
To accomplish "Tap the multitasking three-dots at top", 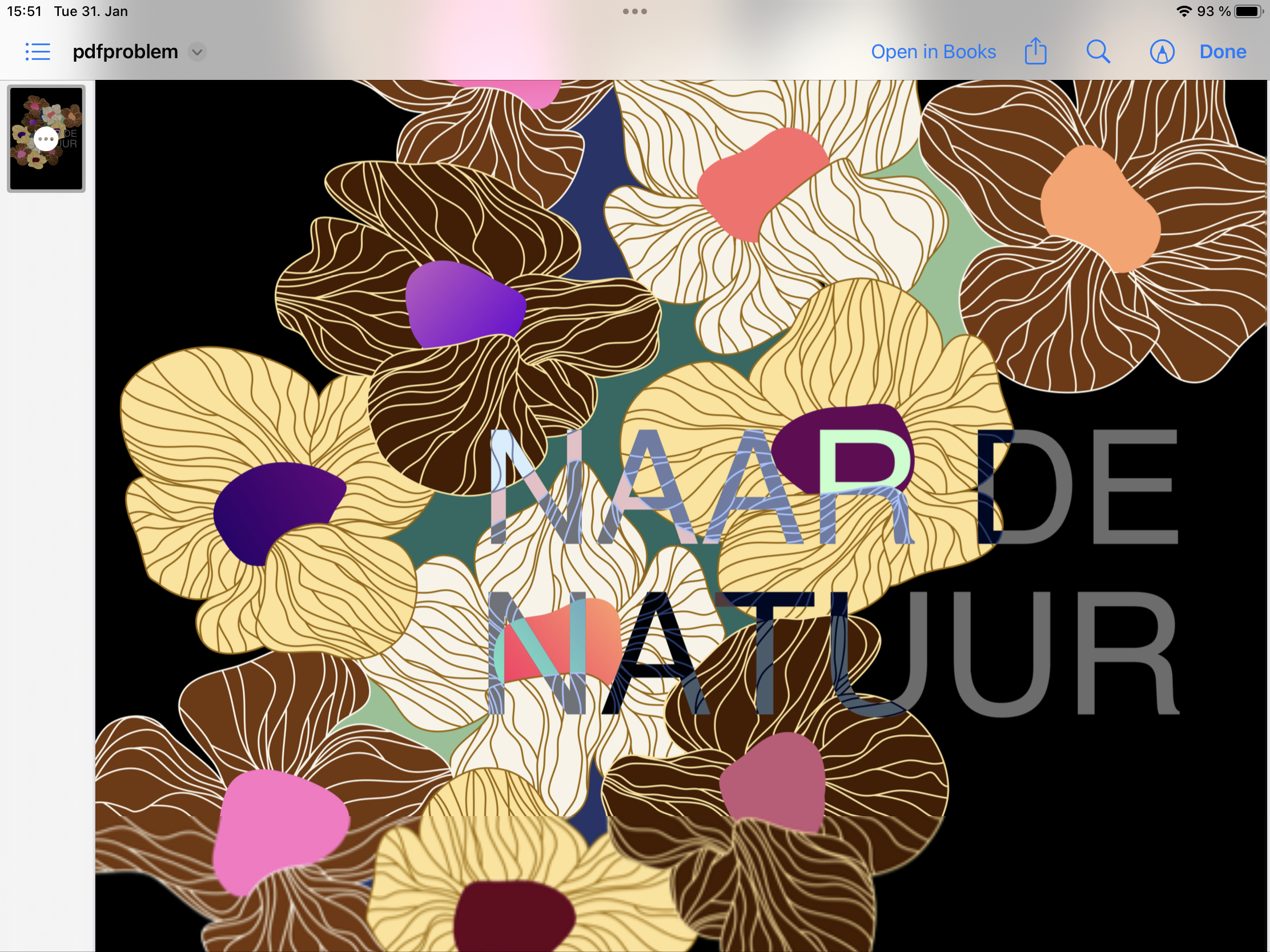I will point(634,11).
